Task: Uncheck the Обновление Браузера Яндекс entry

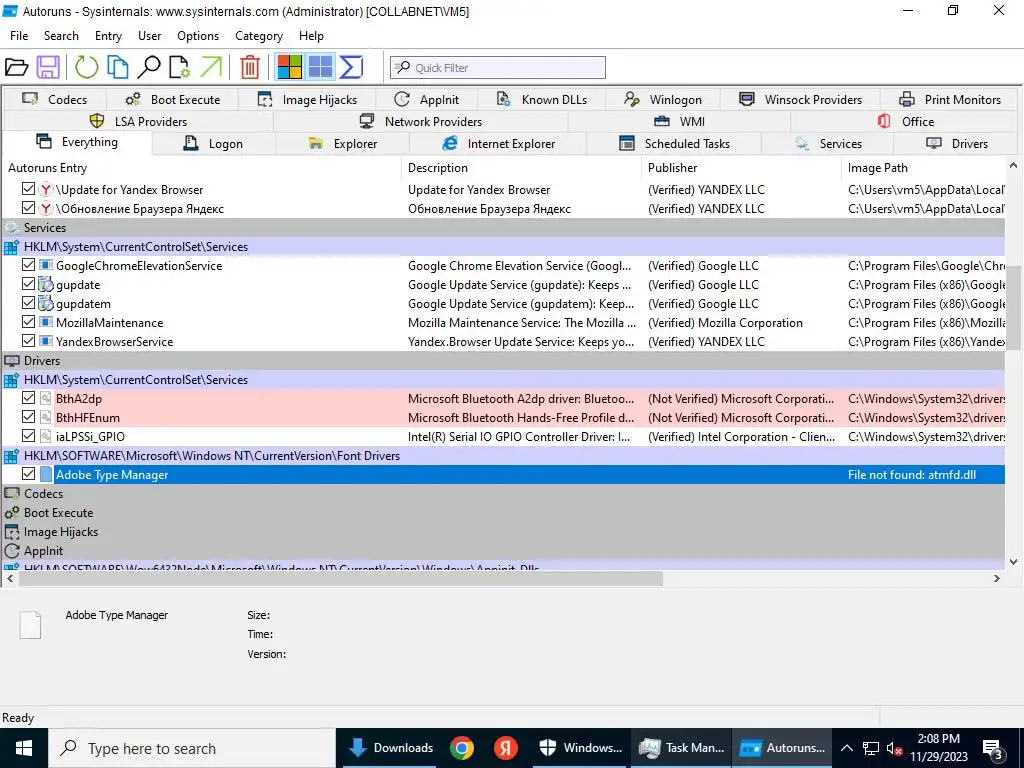Action: coord(28,208)
